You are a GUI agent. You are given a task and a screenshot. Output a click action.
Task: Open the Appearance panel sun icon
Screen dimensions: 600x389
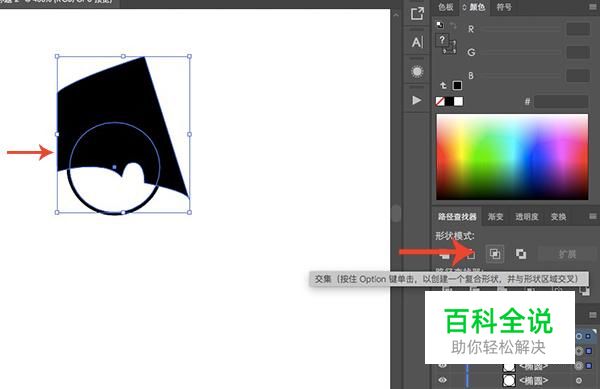(x=417, y=72)
